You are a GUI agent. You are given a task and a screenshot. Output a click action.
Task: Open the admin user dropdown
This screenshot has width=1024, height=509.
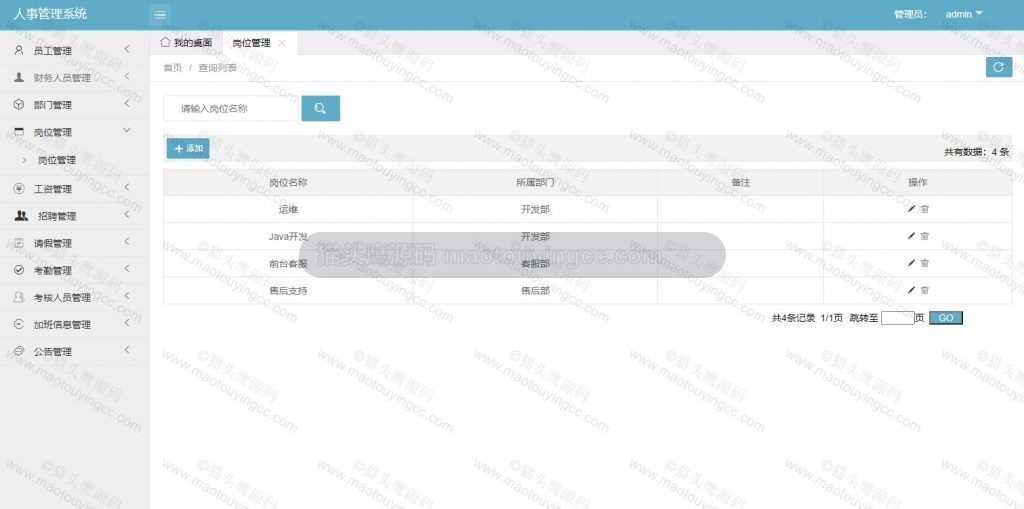[x=964, y=14]
